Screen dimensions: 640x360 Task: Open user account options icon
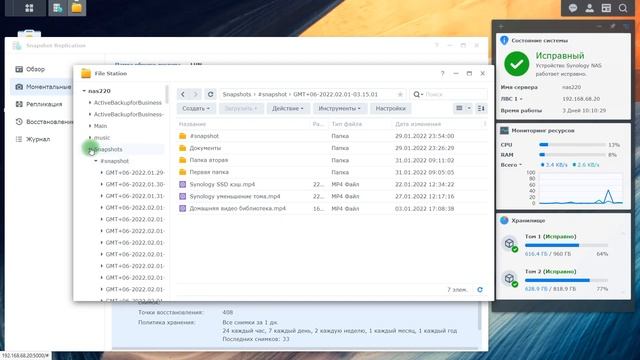(589, 8)
